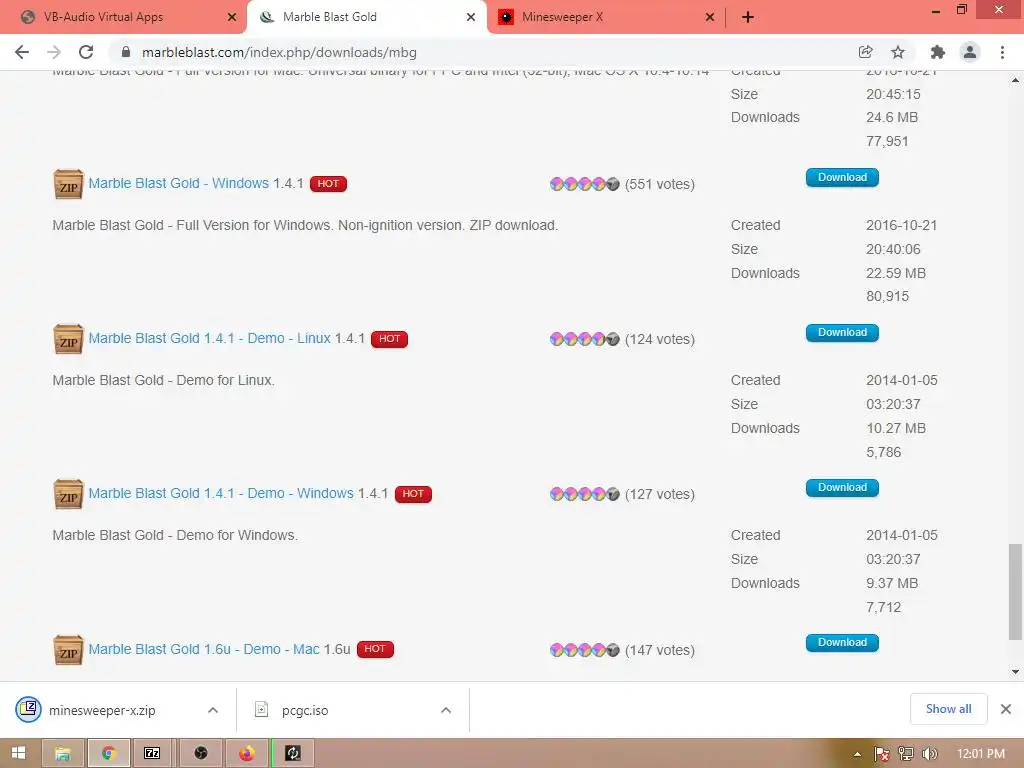Close the downloads bar
Viewport: 1024px width, 768px height.
point(1006,709)
